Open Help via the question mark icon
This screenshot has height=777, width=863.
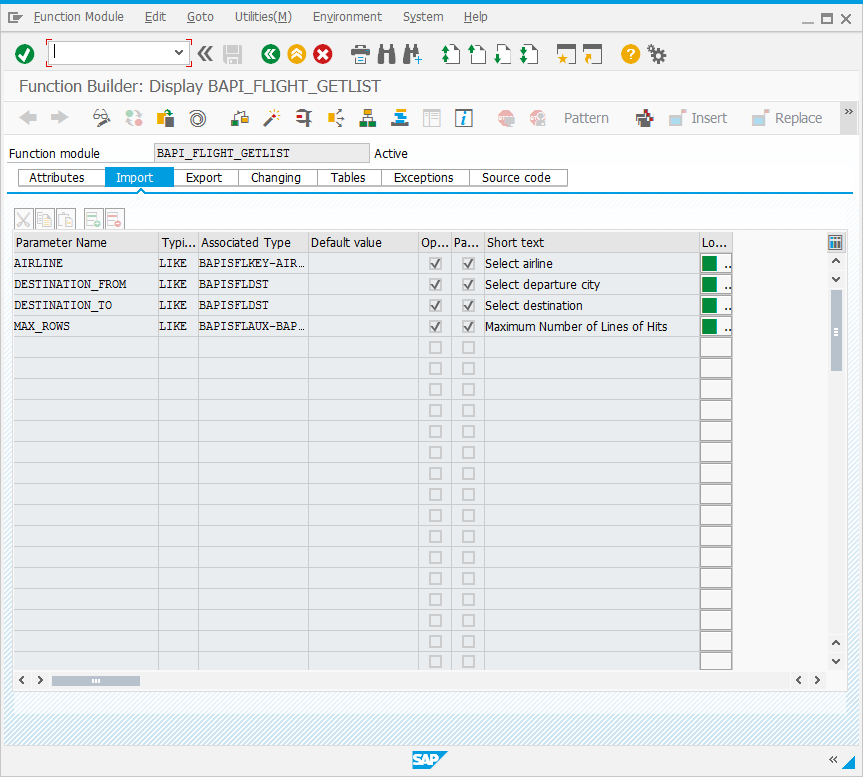(630, 54)
